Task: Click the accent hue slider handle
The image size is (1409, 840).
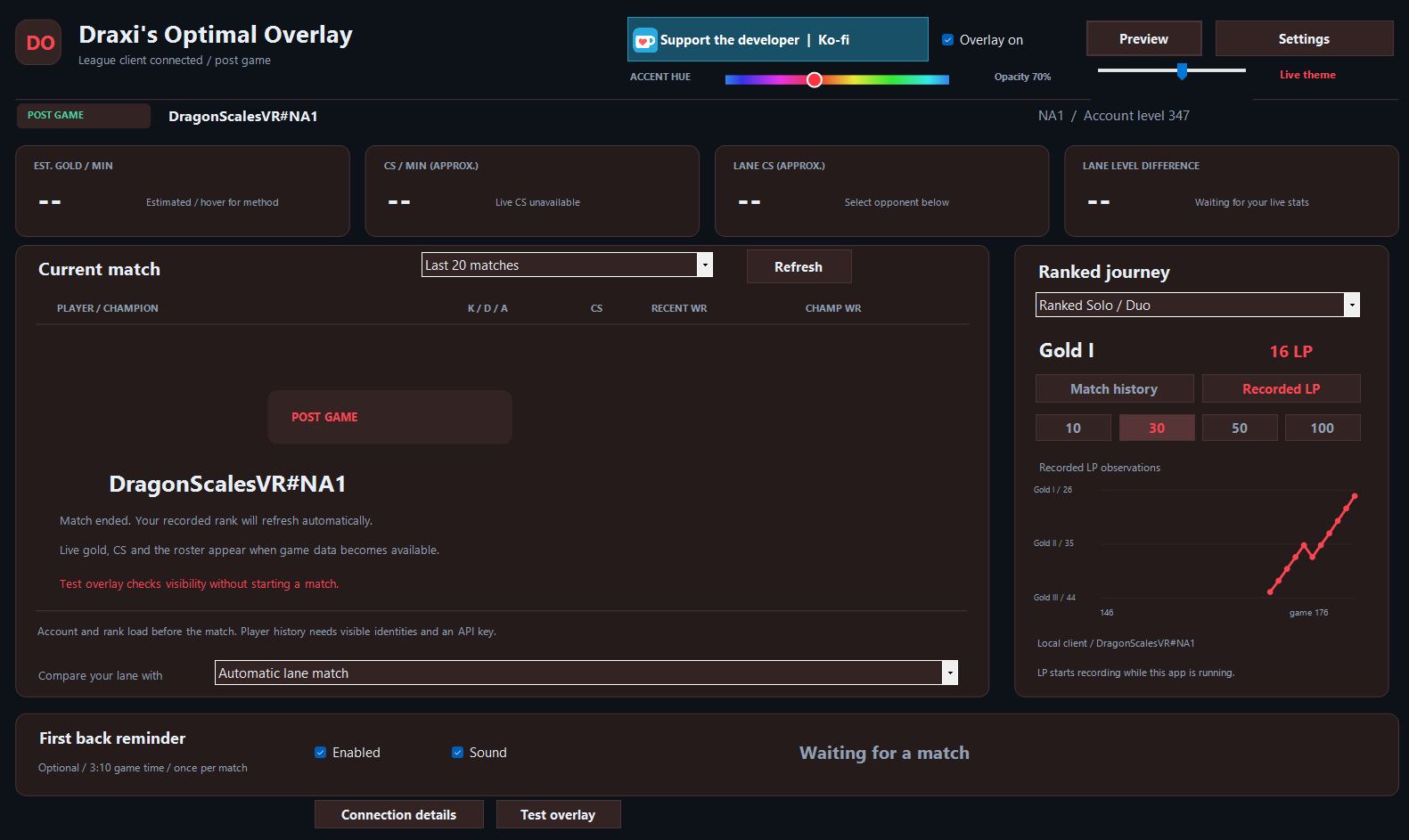Action: click(x=814, y=80)
